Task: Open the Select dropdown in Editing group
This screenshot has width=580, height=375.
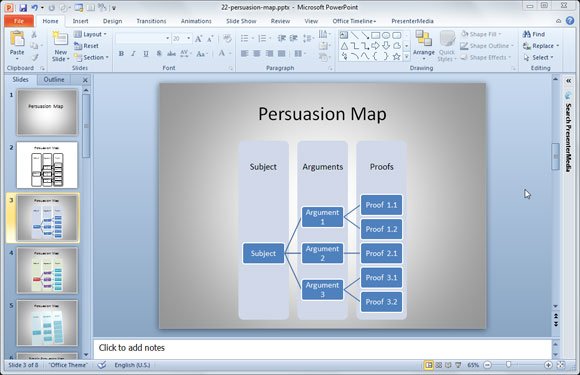Action: (539, 57)
